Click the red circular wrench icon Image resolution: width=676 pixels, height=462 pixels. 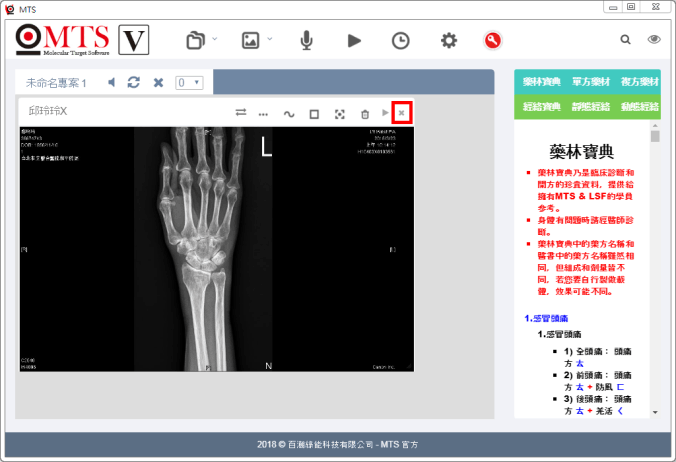[x=493, y=41]
